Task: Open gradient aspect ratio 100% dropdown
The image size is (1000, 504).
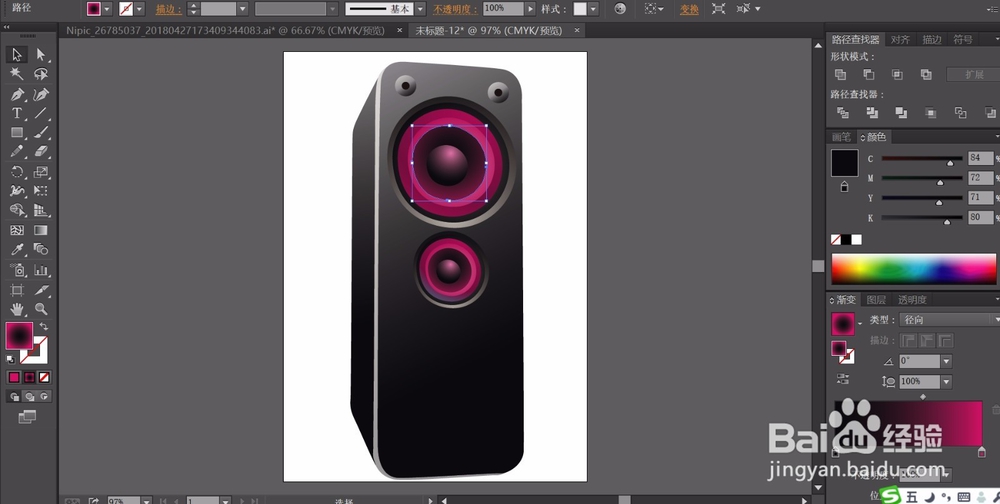Action: pos(947,382)
